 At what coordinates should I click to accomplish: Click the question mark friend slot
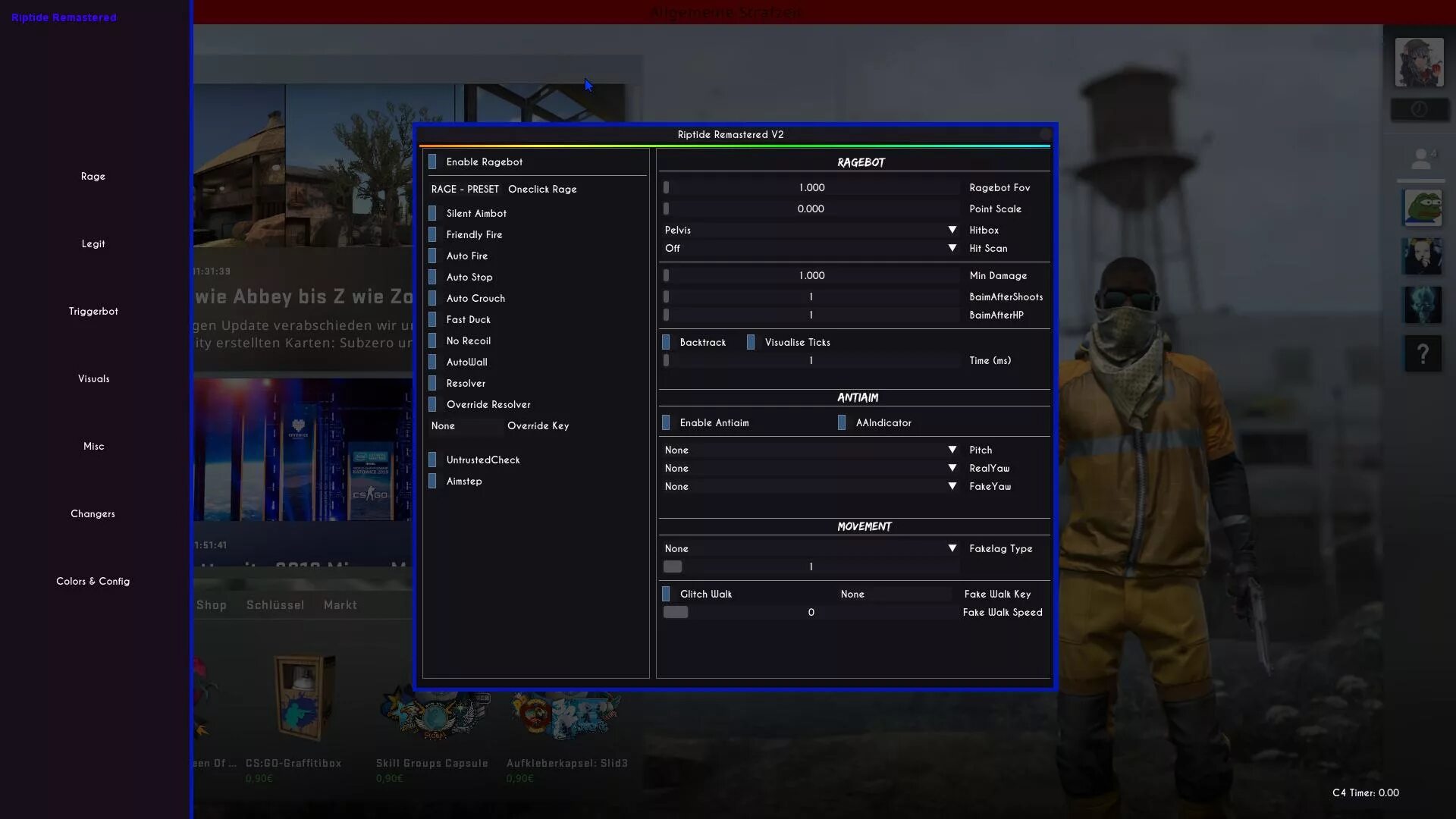pos(1423,353)
